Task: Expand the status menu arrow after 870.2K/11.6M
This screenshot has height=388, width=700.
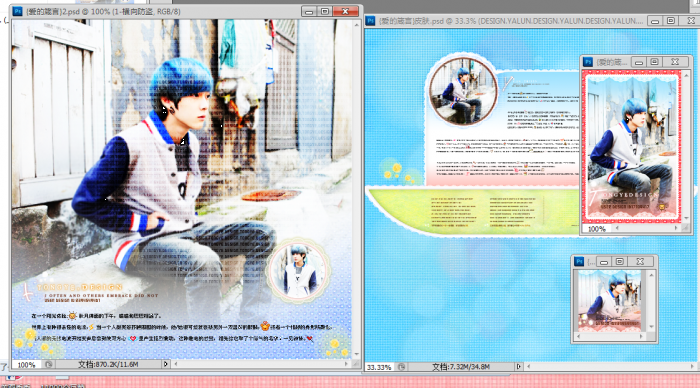Action: (x=165, y=364)
